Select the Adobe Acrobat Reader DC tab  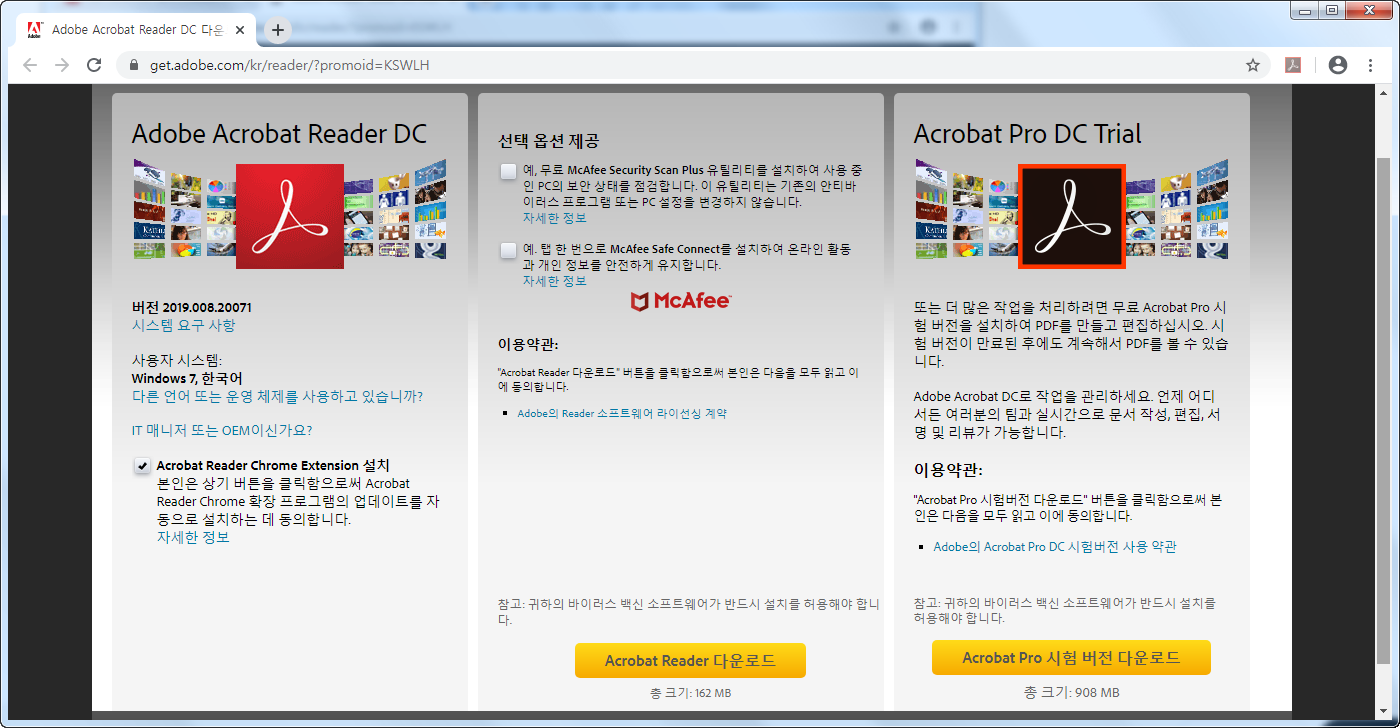(x=138, y=30)
